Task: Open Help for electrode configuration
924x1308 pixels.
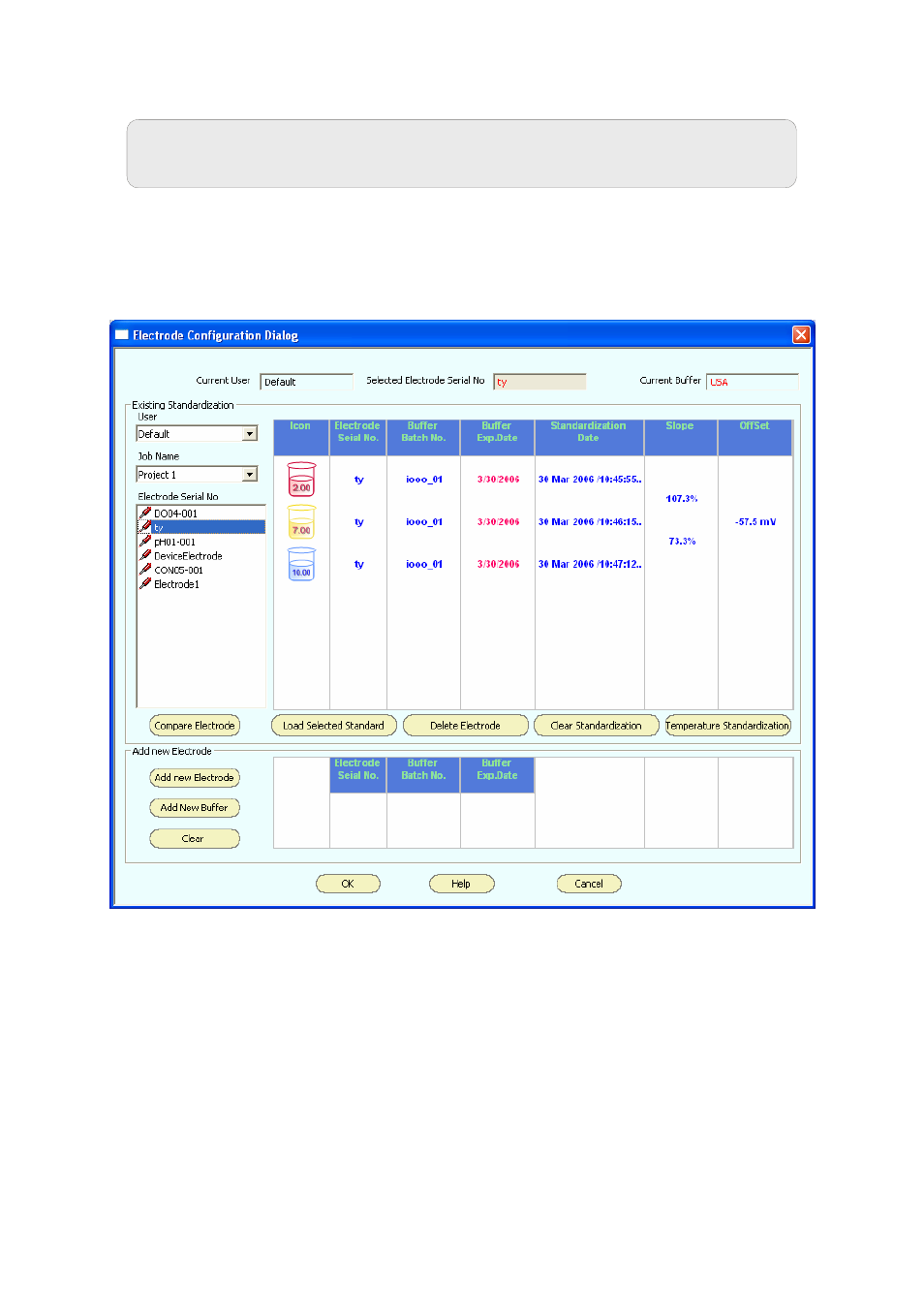Action: tap(462, 884)
